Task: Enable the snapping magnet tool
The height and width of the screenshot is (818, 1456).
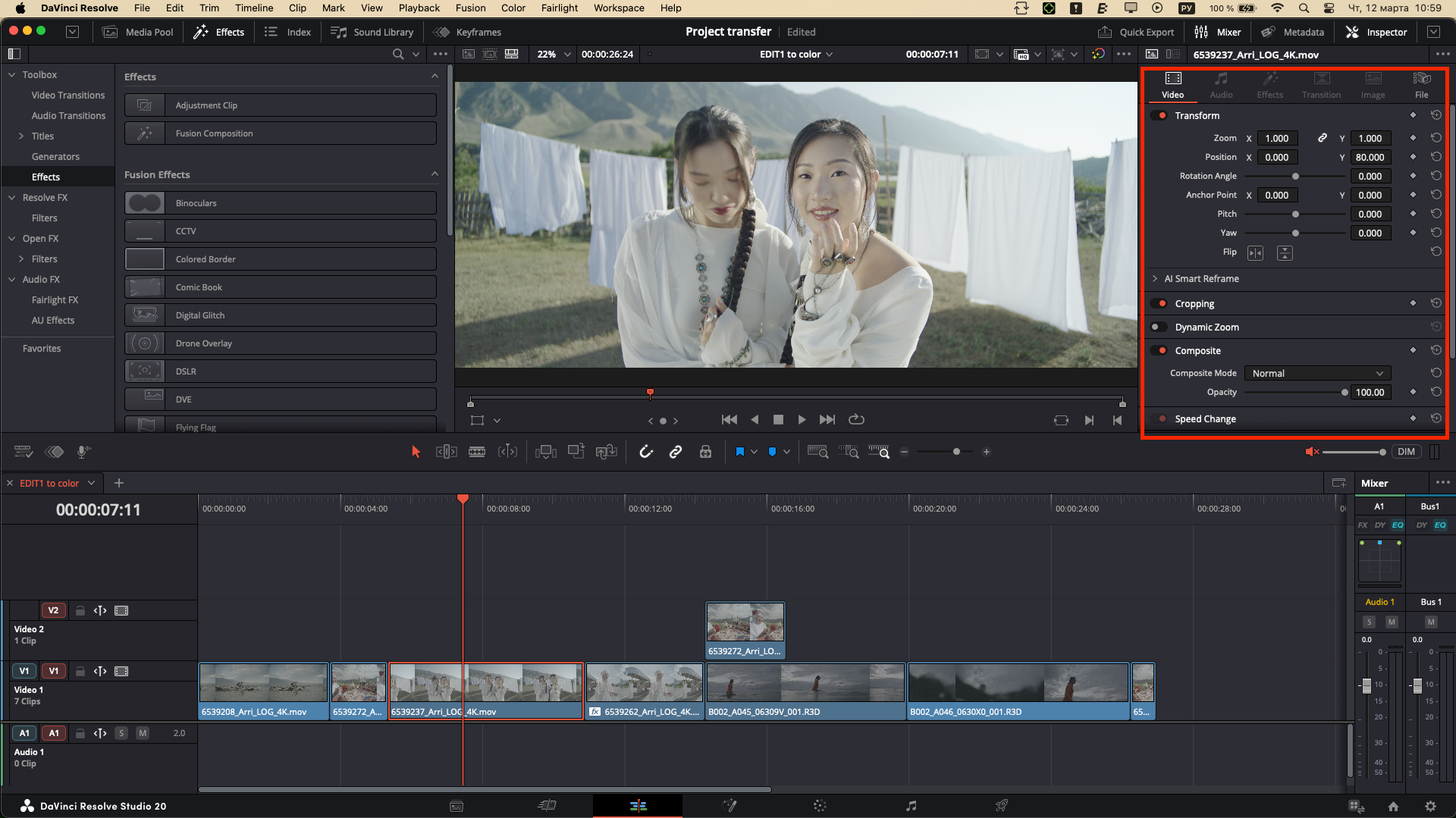Action: point(645,451)
